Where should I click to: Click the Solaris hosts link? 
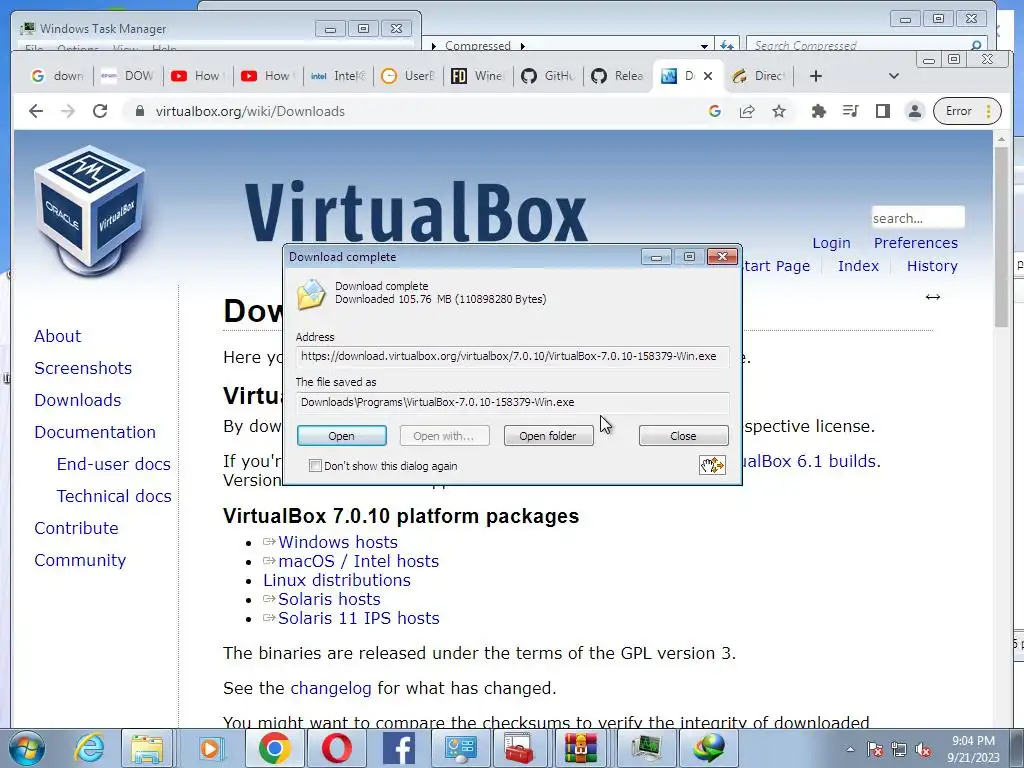329,600
